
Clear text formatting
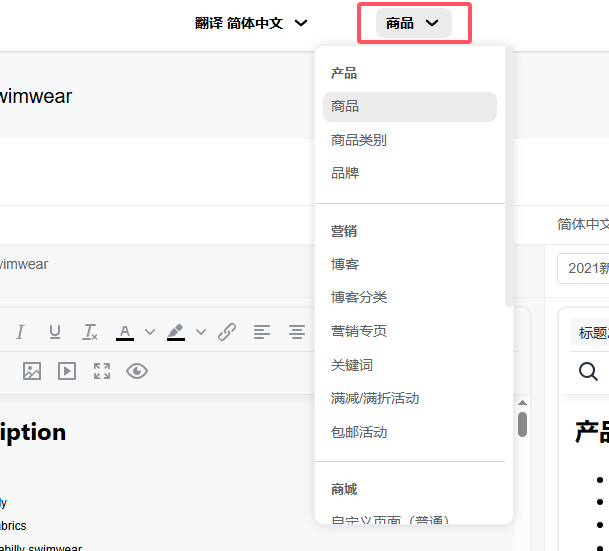pos(90,332)
